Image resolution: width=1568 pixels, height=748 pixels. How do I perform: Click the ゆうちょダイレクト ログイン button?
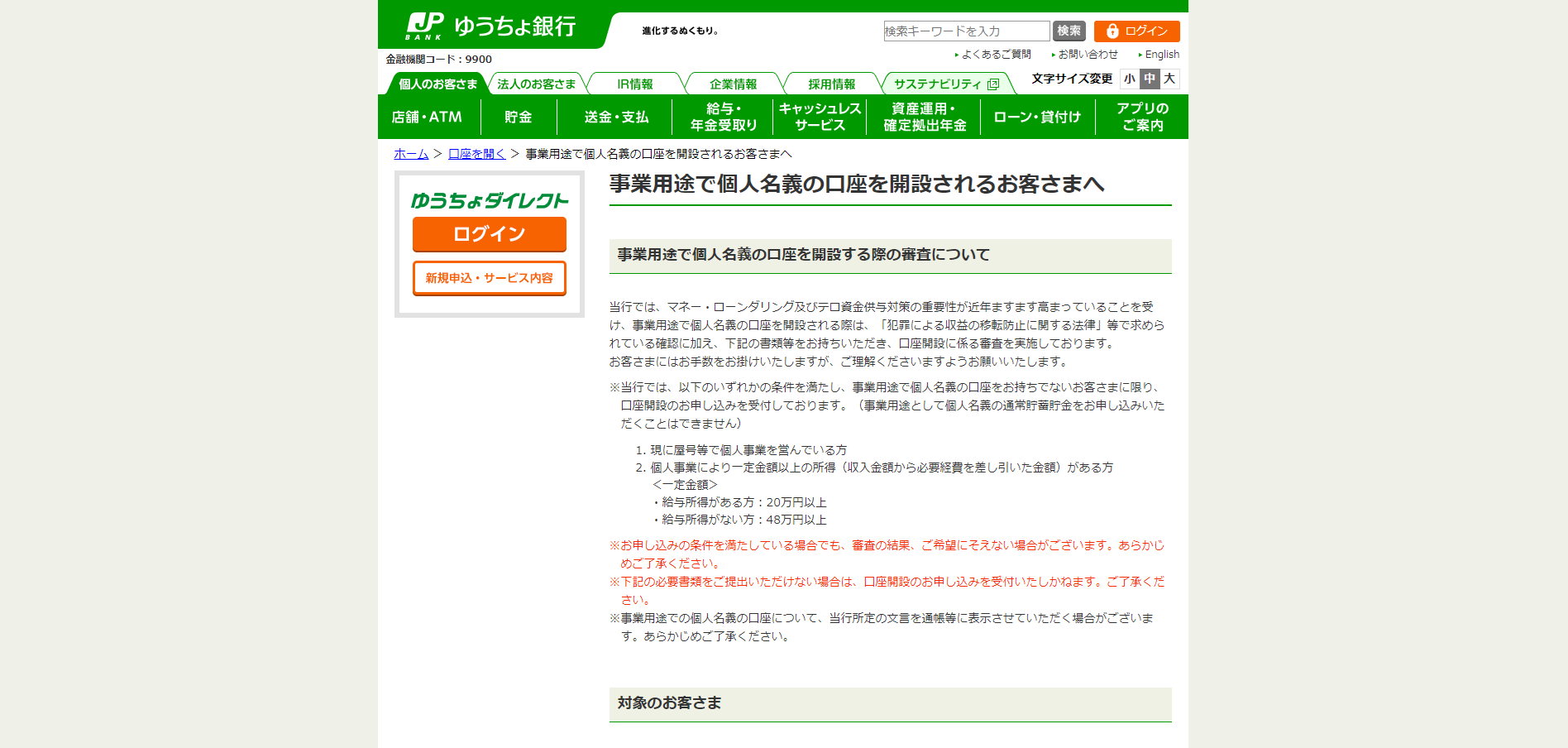pyautogui.click(x=489, y=234)
